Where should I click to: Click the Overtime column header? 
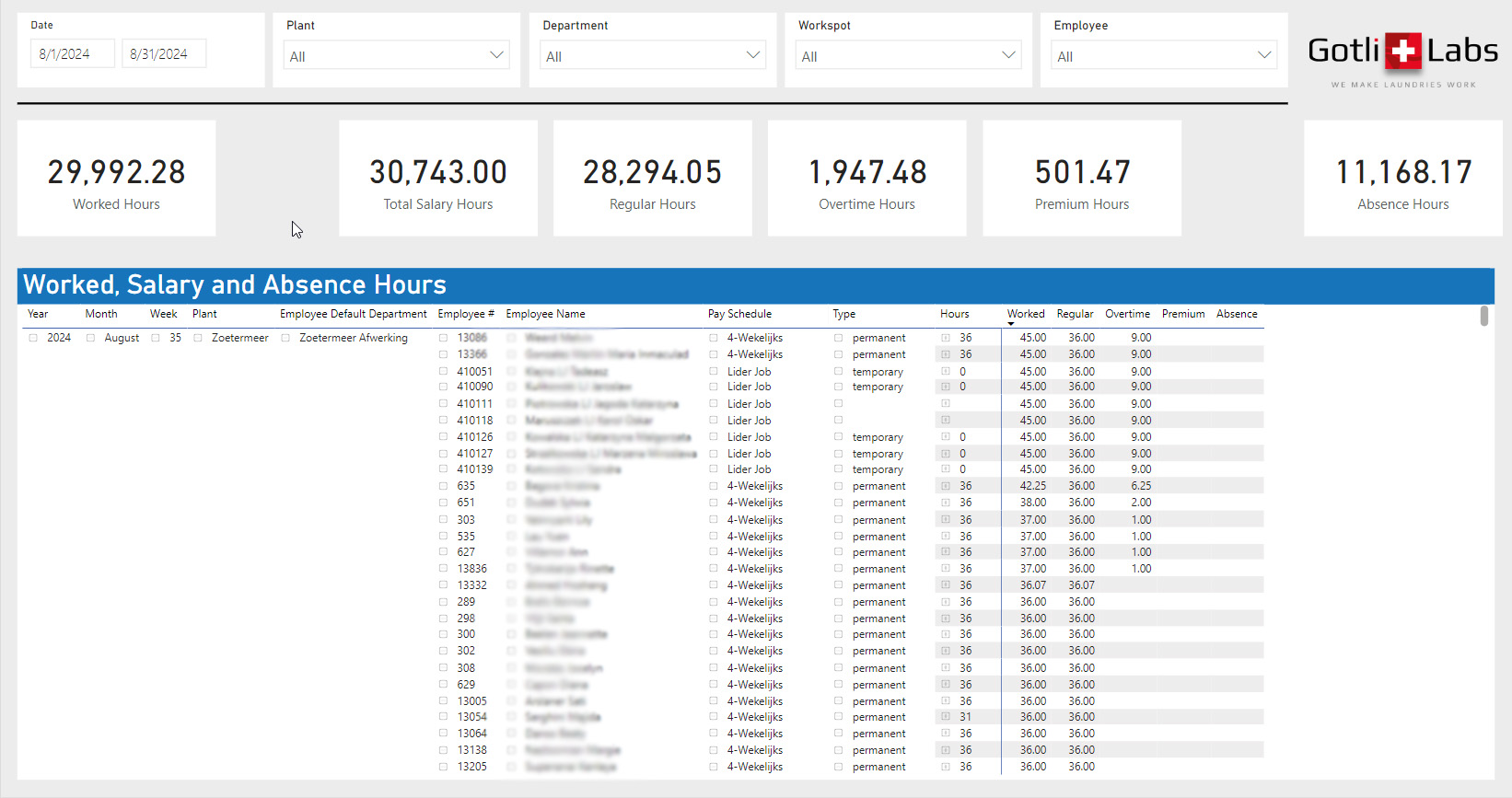[1127, 314]
